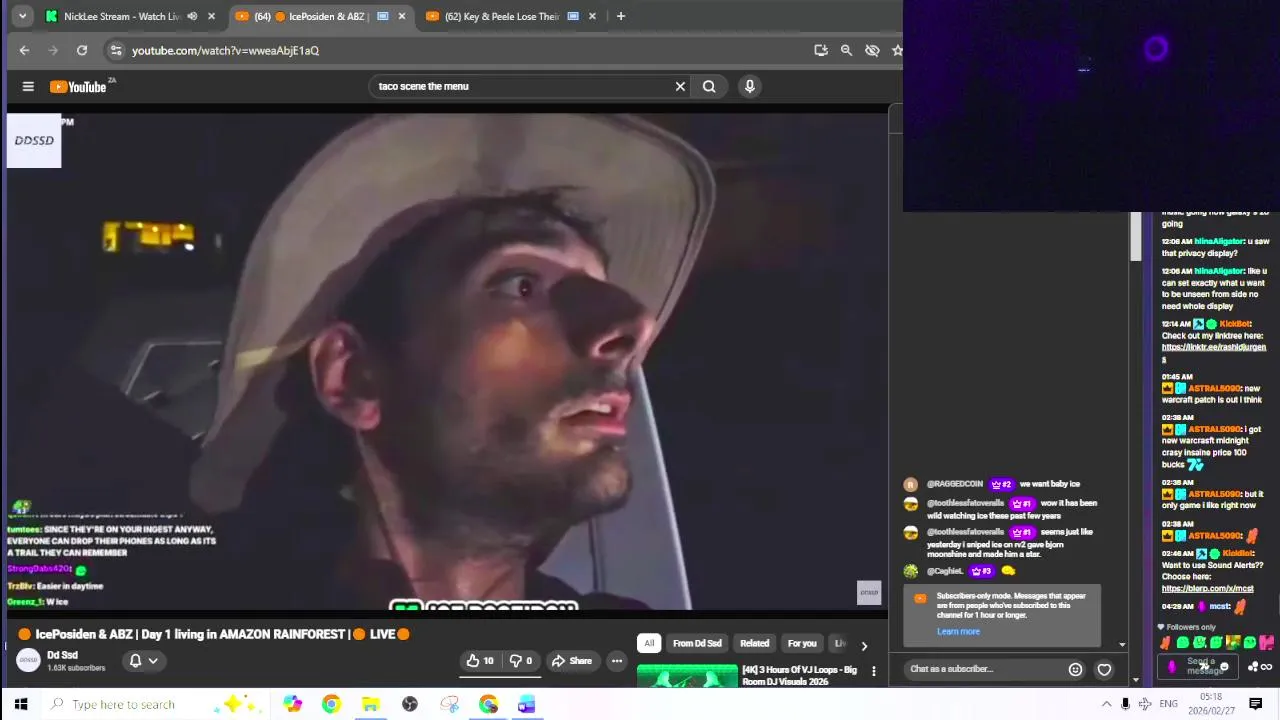Select the 'For you' chip

coord(802,643)
